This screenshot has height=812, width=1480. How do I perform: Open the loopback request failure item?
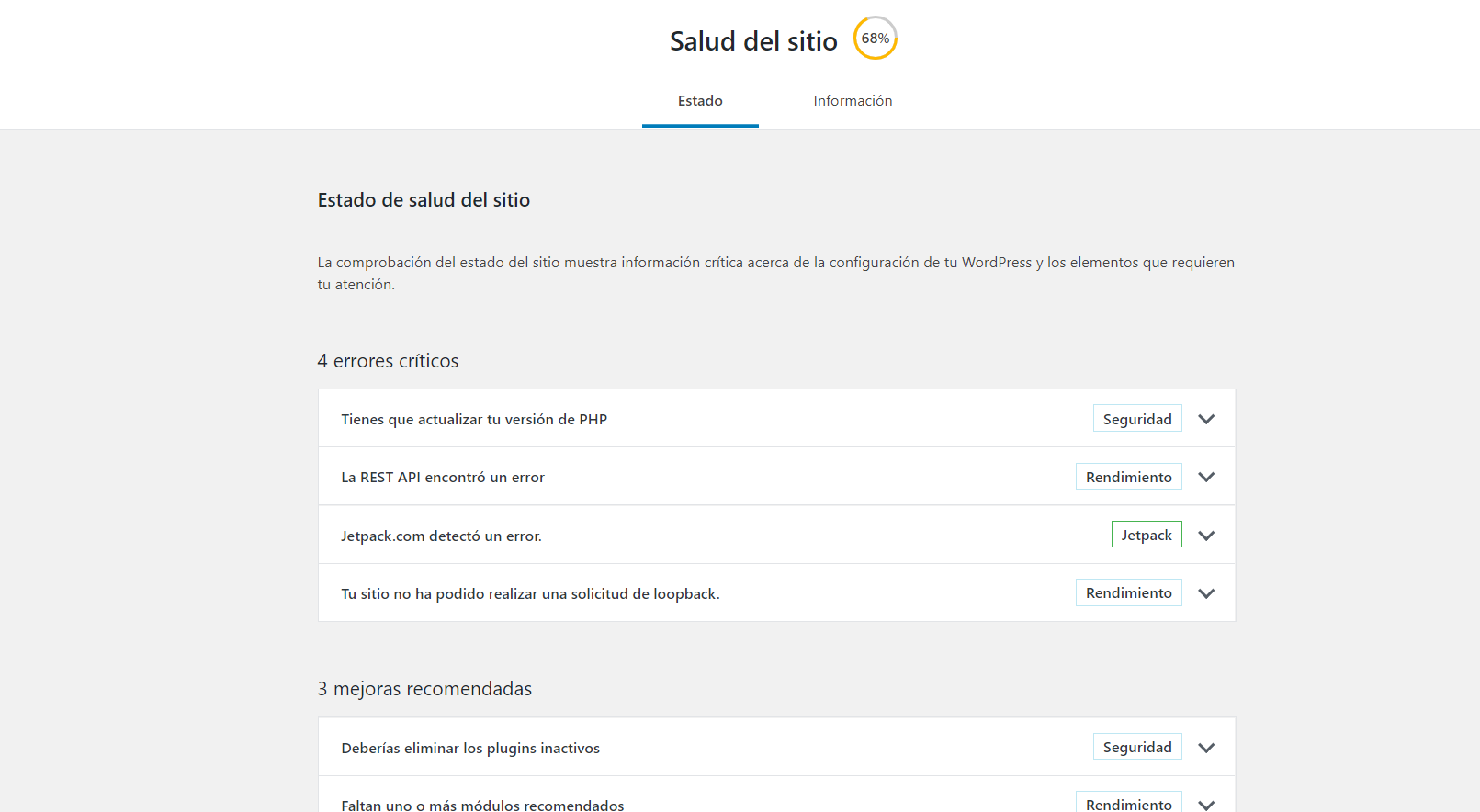(530, 594)
